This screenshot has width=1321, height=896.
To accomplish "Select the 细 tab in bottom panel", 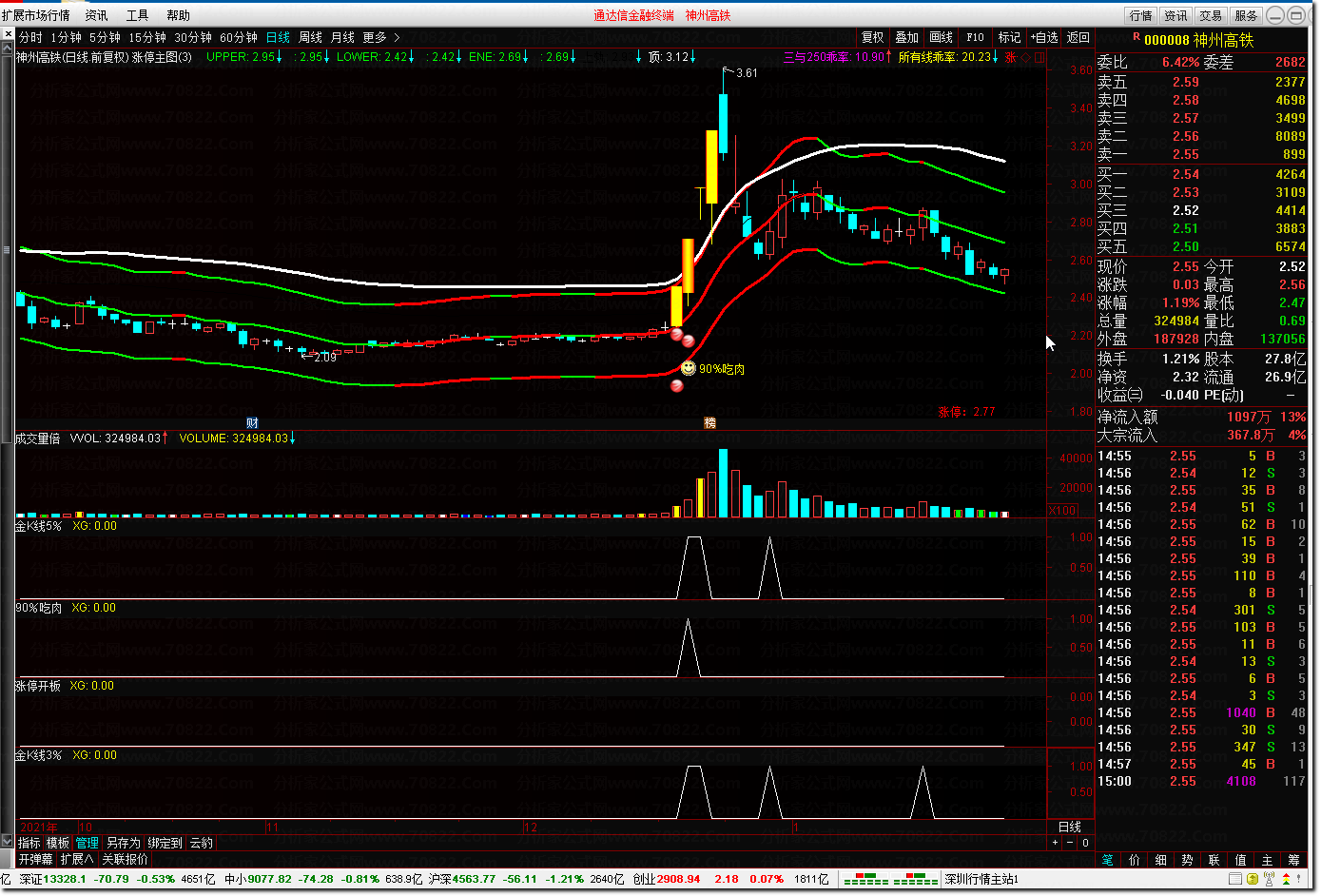I will click(1161, 860).
